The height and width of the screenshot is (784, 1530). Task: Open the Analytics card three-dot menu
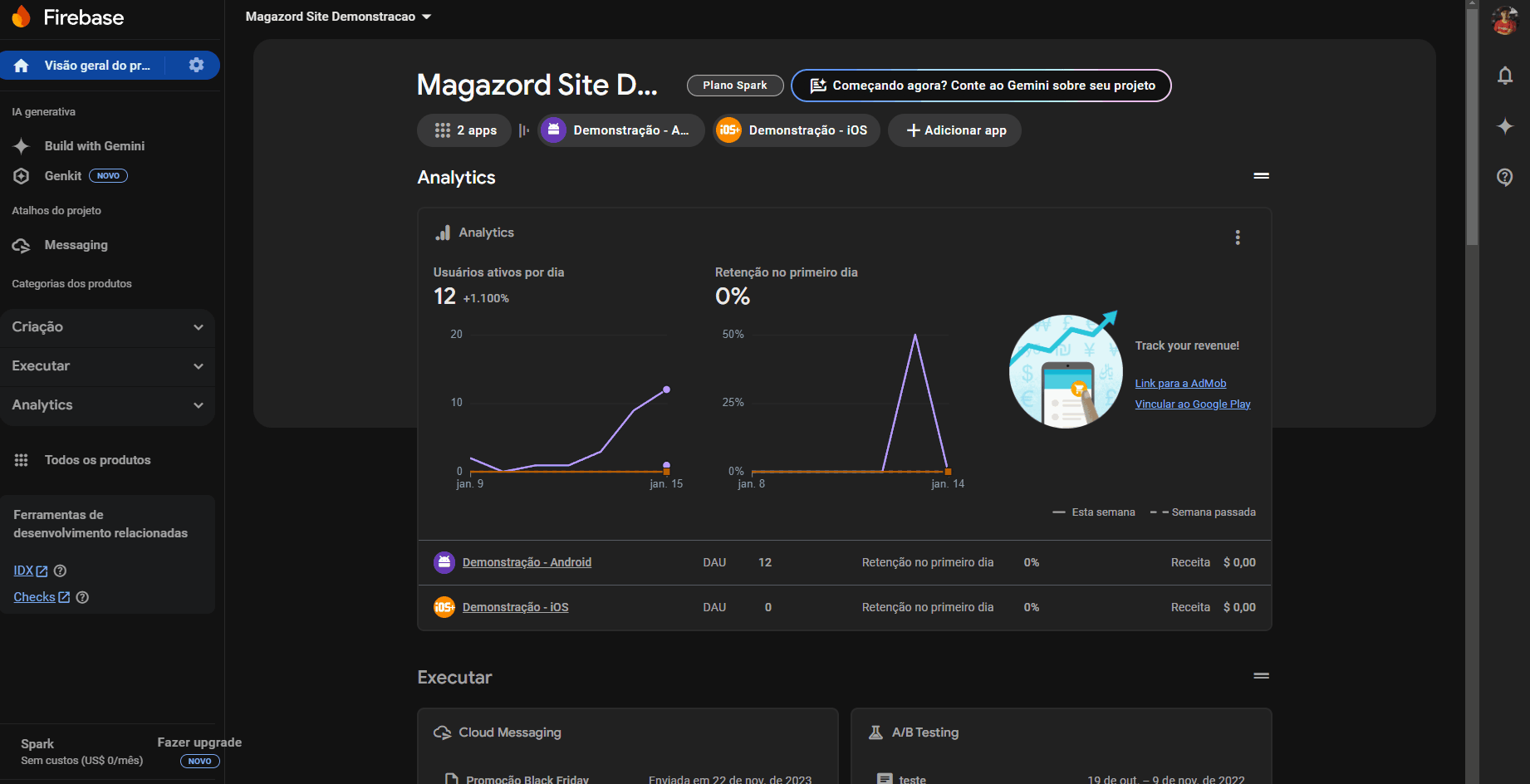(1238, 238)
